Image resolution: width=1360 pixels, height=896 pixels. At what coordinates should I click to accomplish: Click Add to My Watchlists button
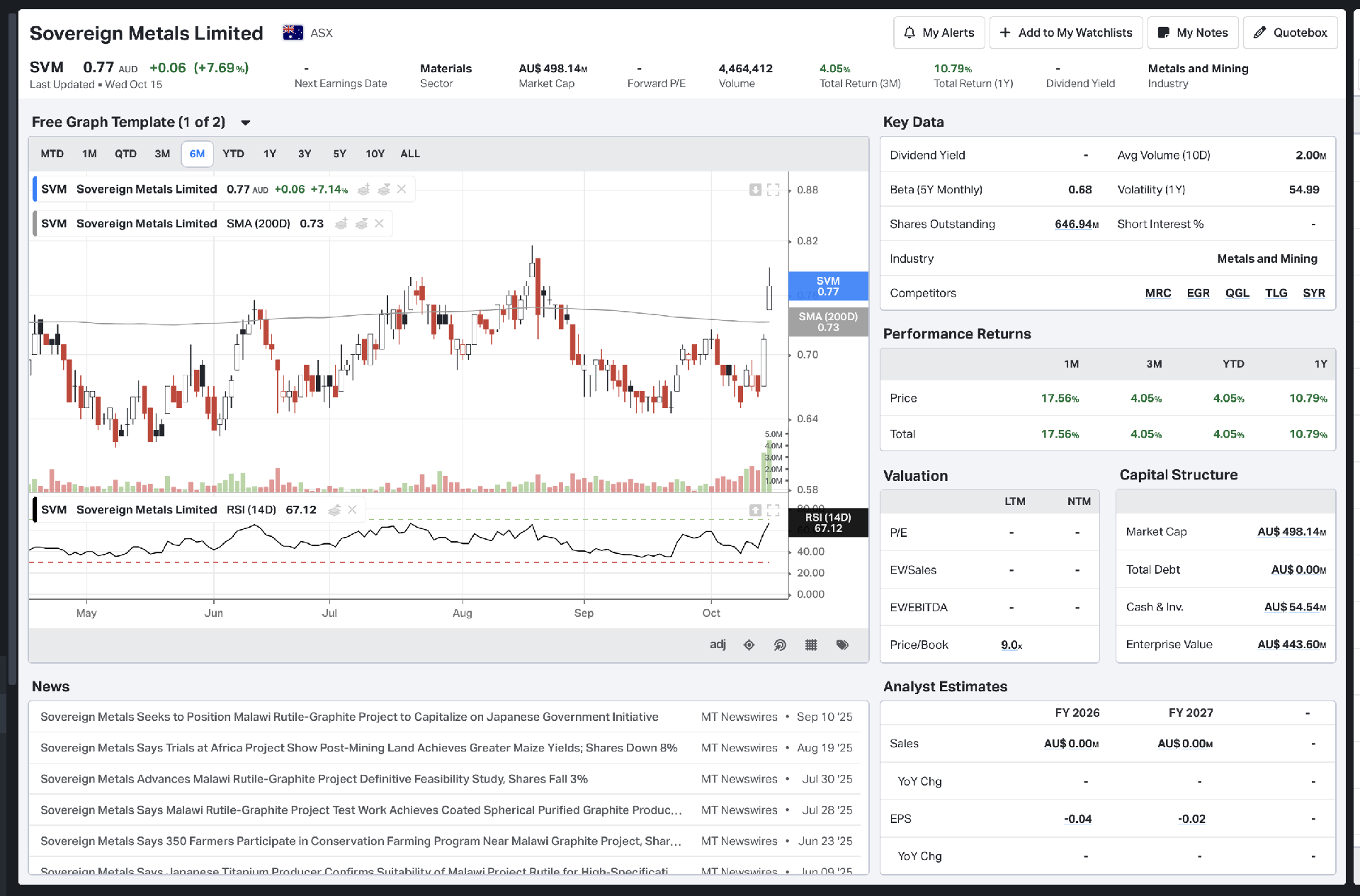click(1066, 33)
